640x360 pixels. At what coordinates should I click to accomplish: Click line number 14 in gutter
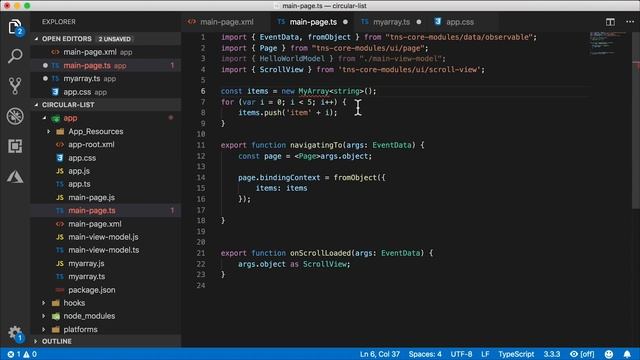[x=201, y=178]
